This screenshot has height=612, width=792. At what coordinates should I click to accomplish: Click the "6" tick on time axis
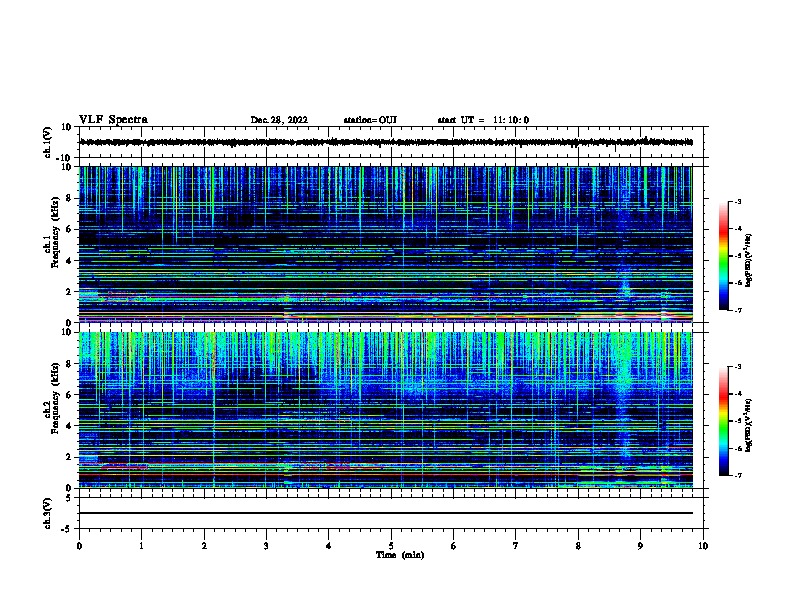[x=454, y=546]
